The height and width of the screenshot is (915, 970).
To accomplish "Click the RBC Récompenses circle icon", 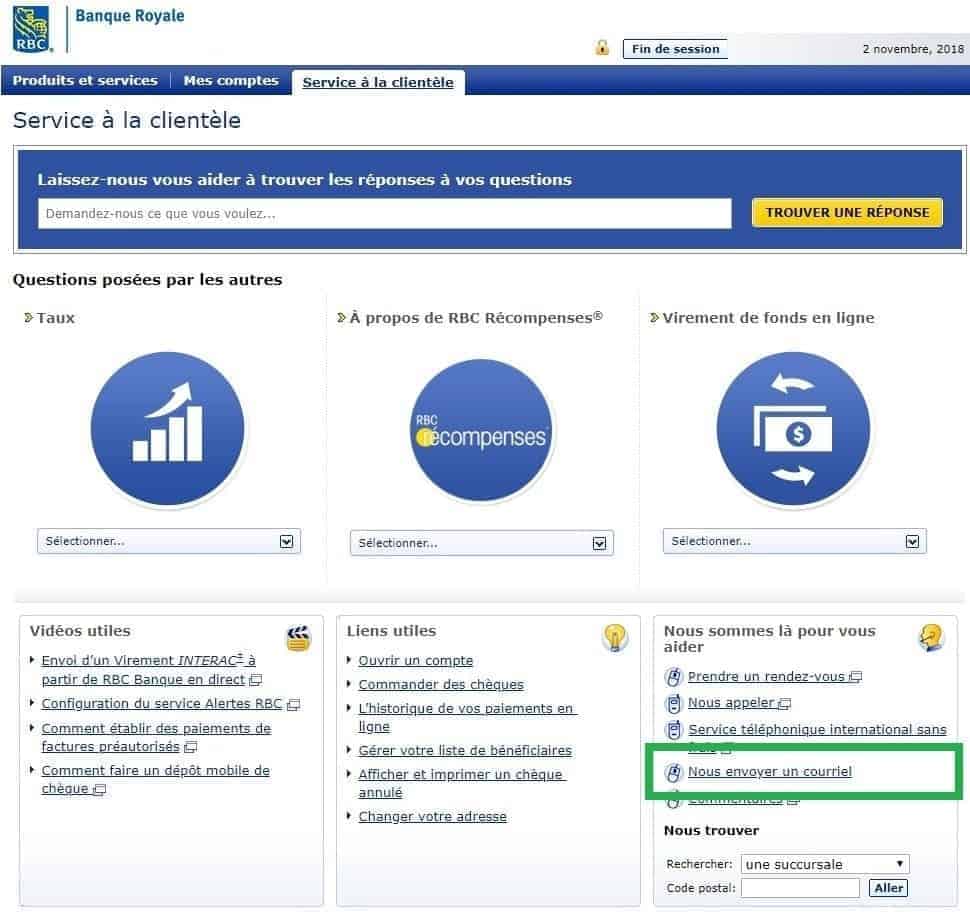I will click(x=481, y=431).
